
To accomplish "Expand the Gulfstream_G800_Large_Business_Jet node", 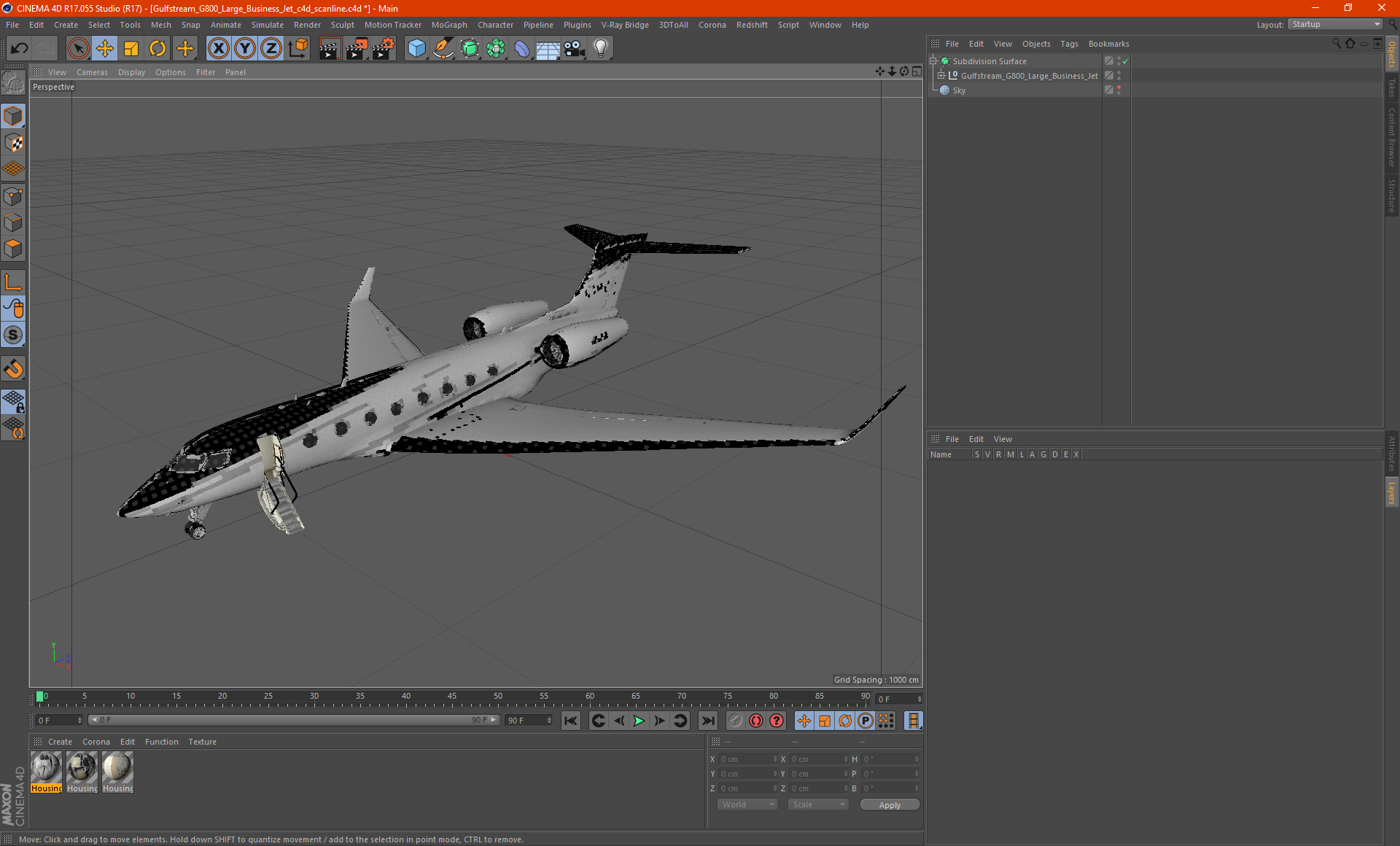I will (941, 75).
